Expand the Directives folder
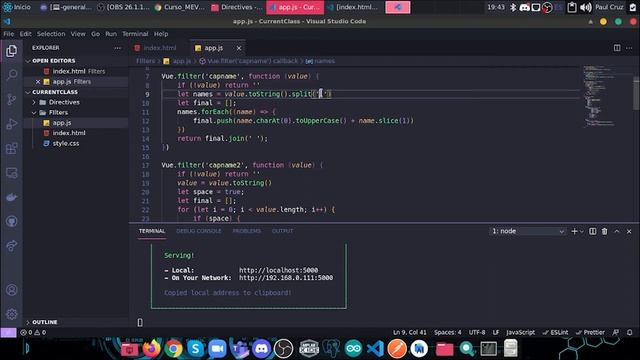The width and height of the screenshot is (640, 360). pos(64,102)
